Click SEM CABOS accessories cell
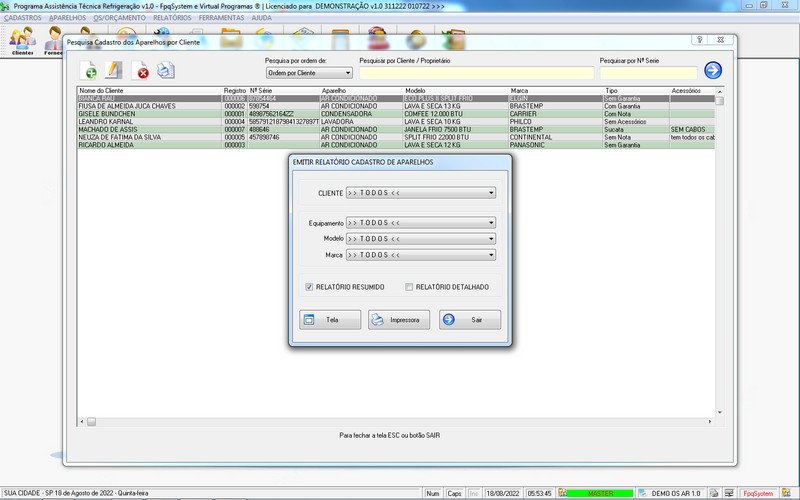The height and width of the screenshot is (500, 800). [x=692, y=130]
